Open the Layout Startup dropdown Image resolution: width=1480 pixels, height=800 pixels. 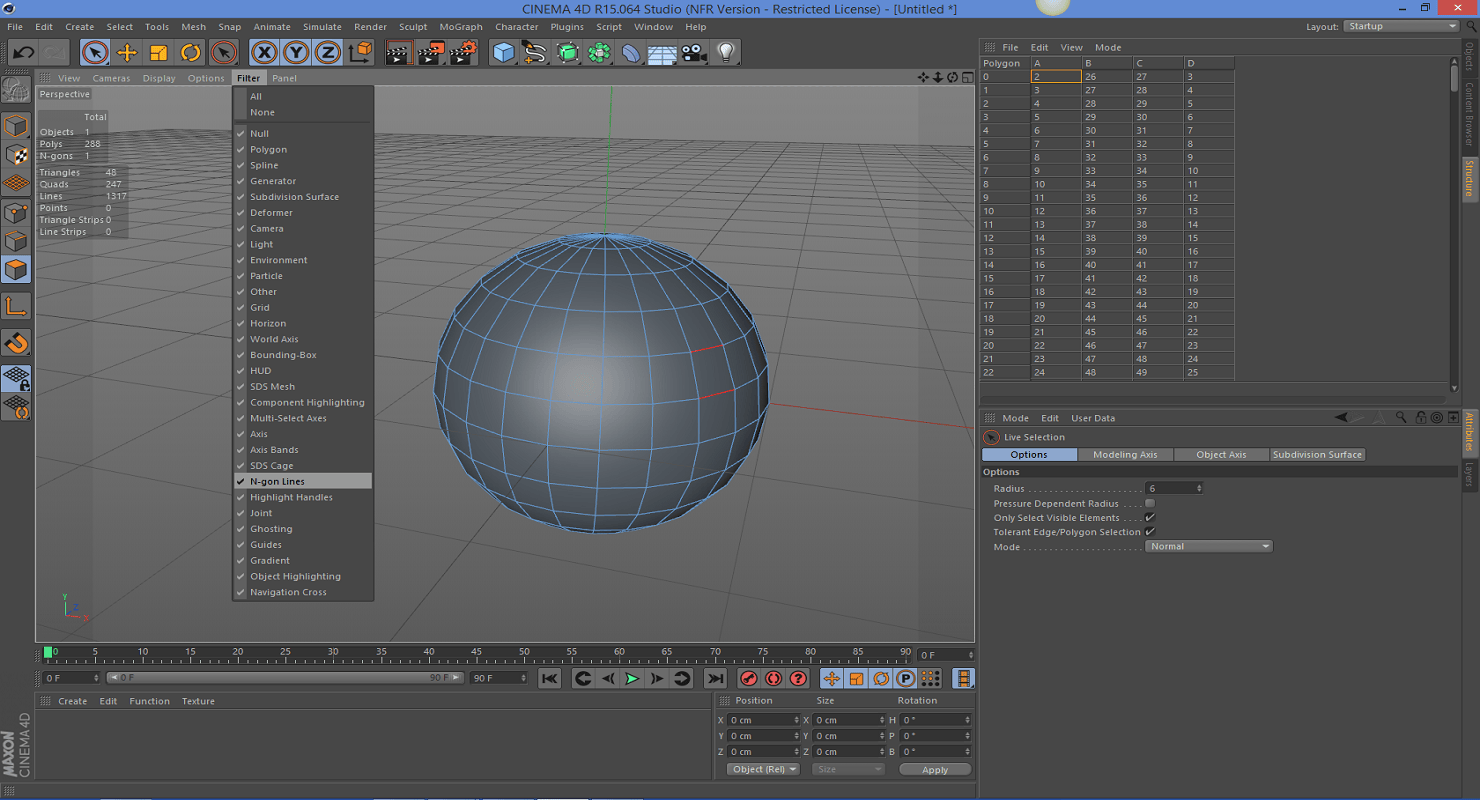pyautogui.click(x=1401, y=26)
